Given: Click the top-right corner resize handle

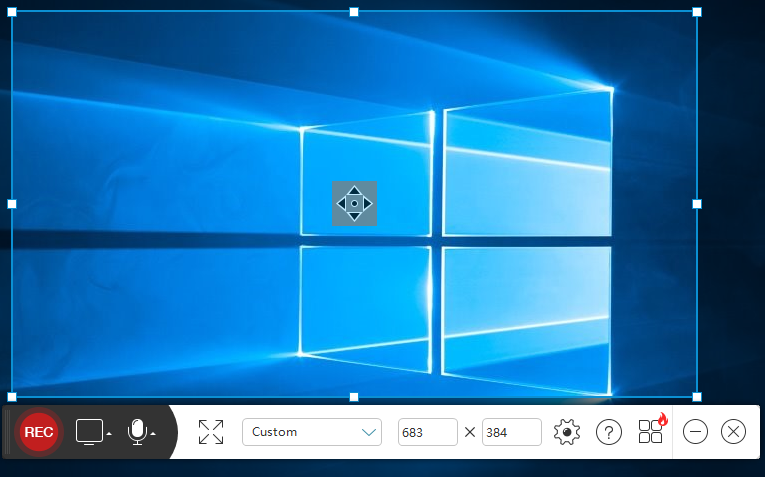Looking at the screenshot, I should tap(697, 12).
